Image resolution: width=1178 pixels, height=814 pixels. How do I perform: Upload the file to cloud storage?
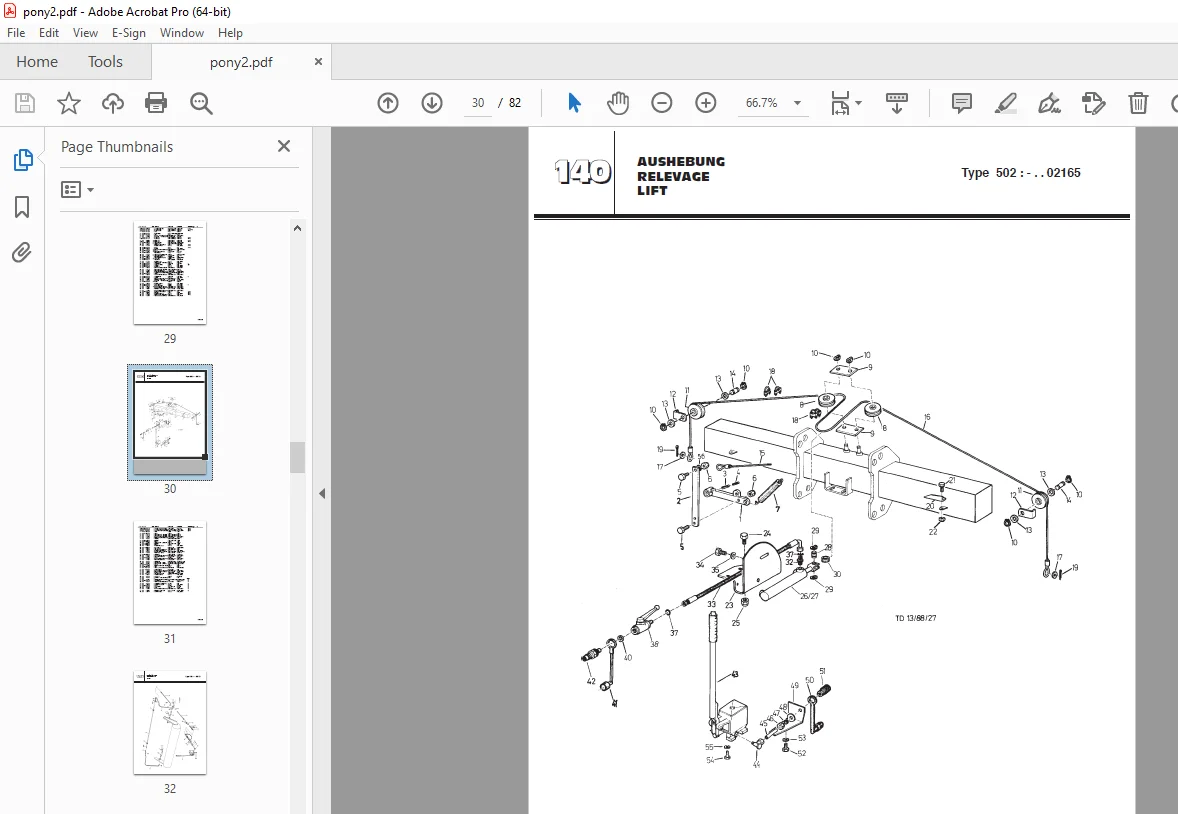click(113, 103)
